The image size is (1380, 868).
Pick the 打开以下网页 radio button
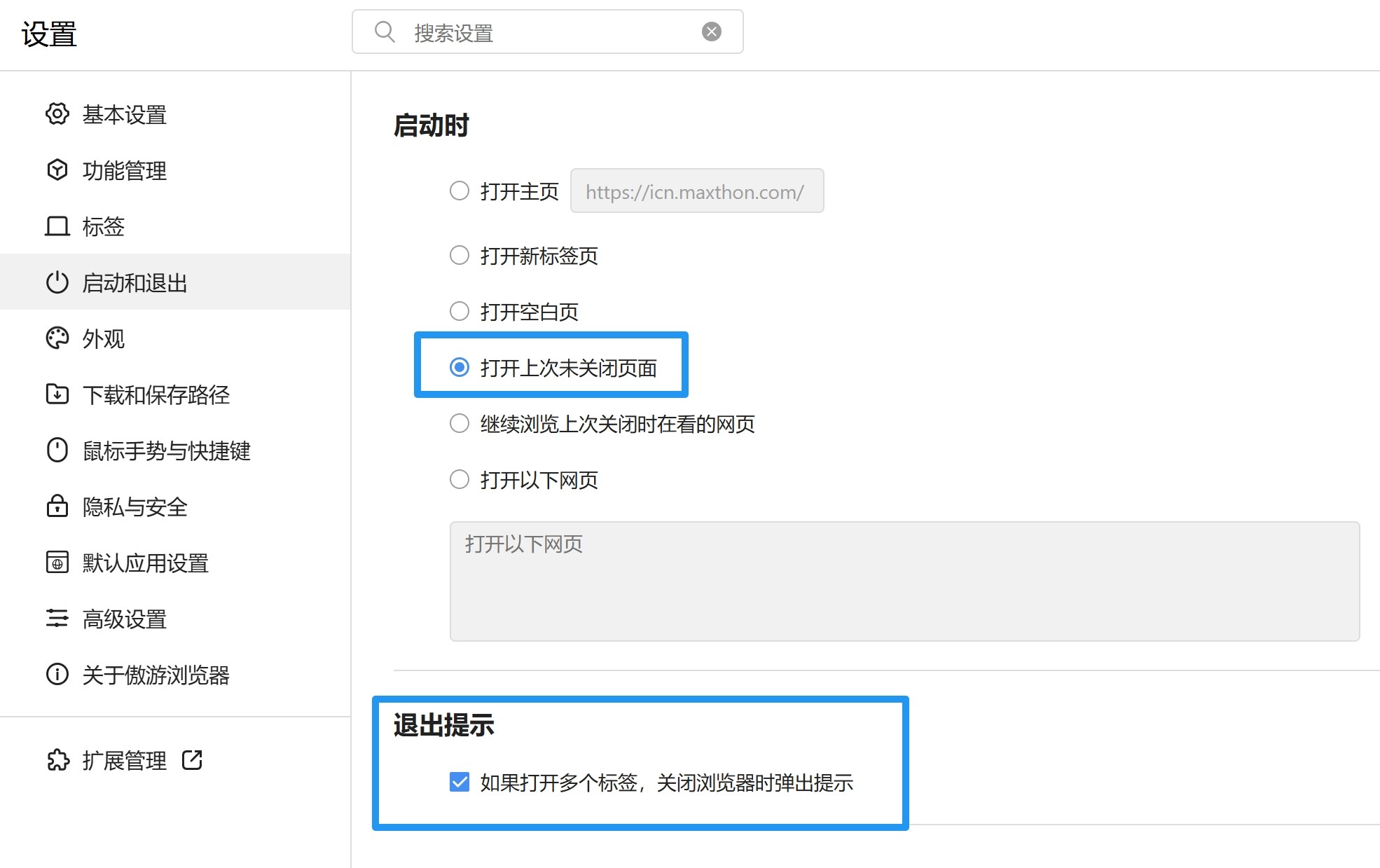pyautogui.click(x=460, y=479)
